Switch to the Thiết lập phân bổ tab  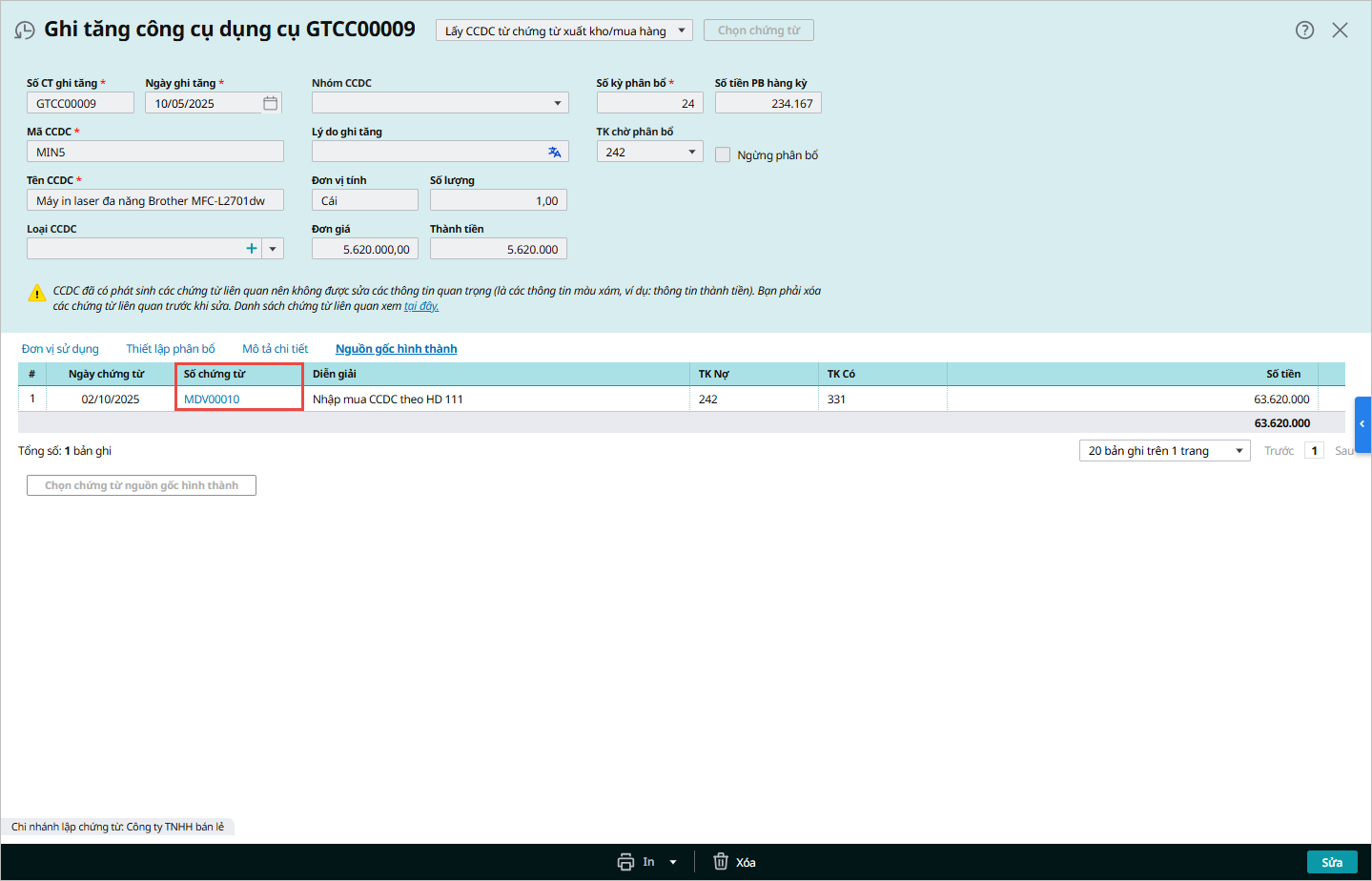tap(171, 349)
